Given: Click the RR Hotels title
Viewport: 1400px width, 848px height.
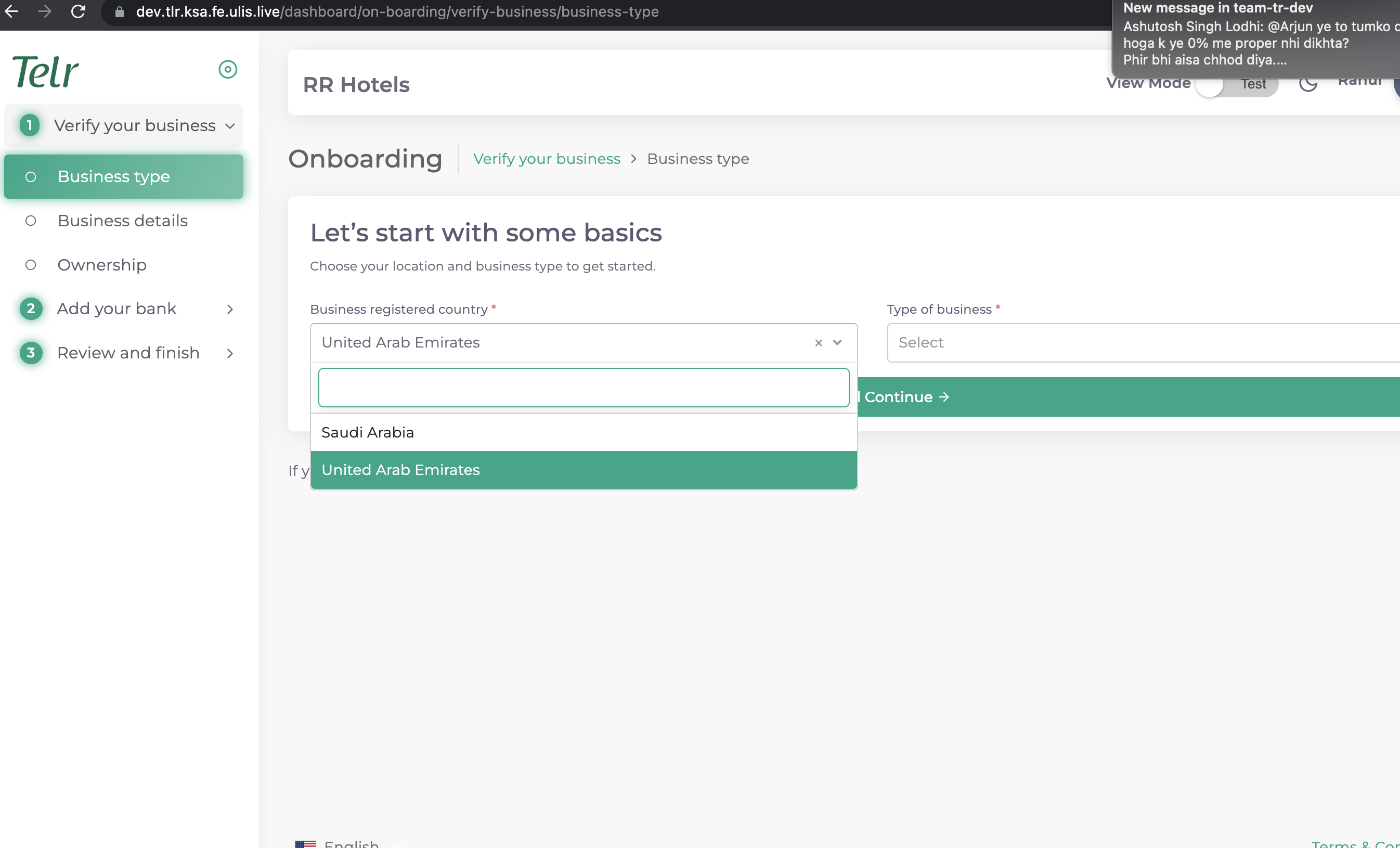Looking at the screenshot, I should [x=356, y=85].
